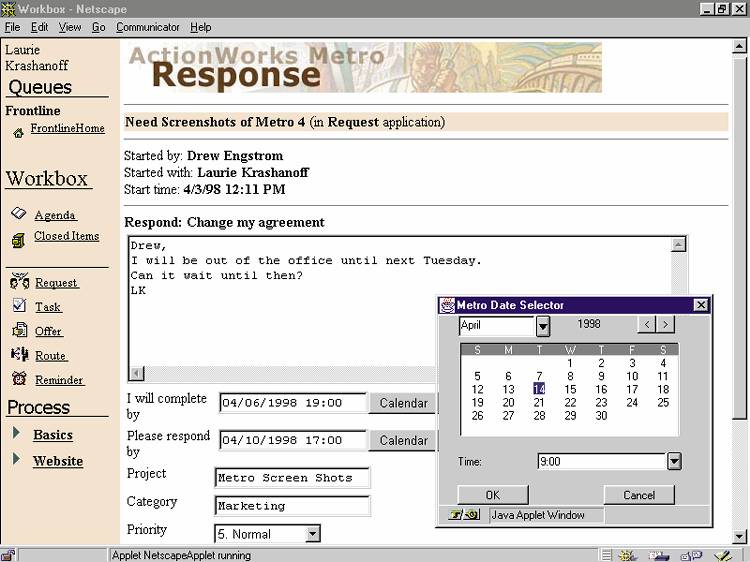Open the April month dropdown

[x=542, y=327]
